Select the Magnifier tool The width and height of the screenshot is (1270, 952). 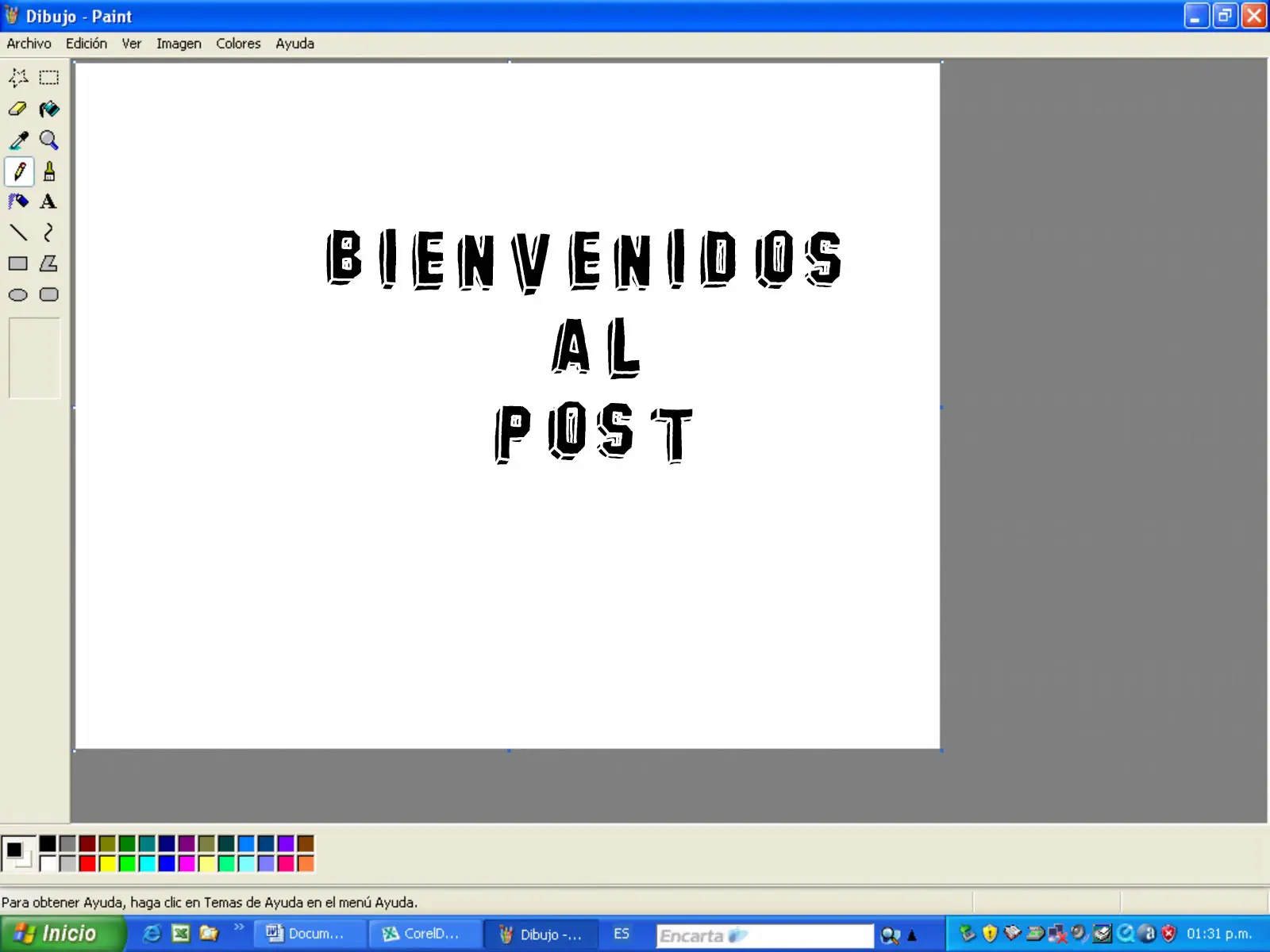pyautogui.click(x=49, y=140)
